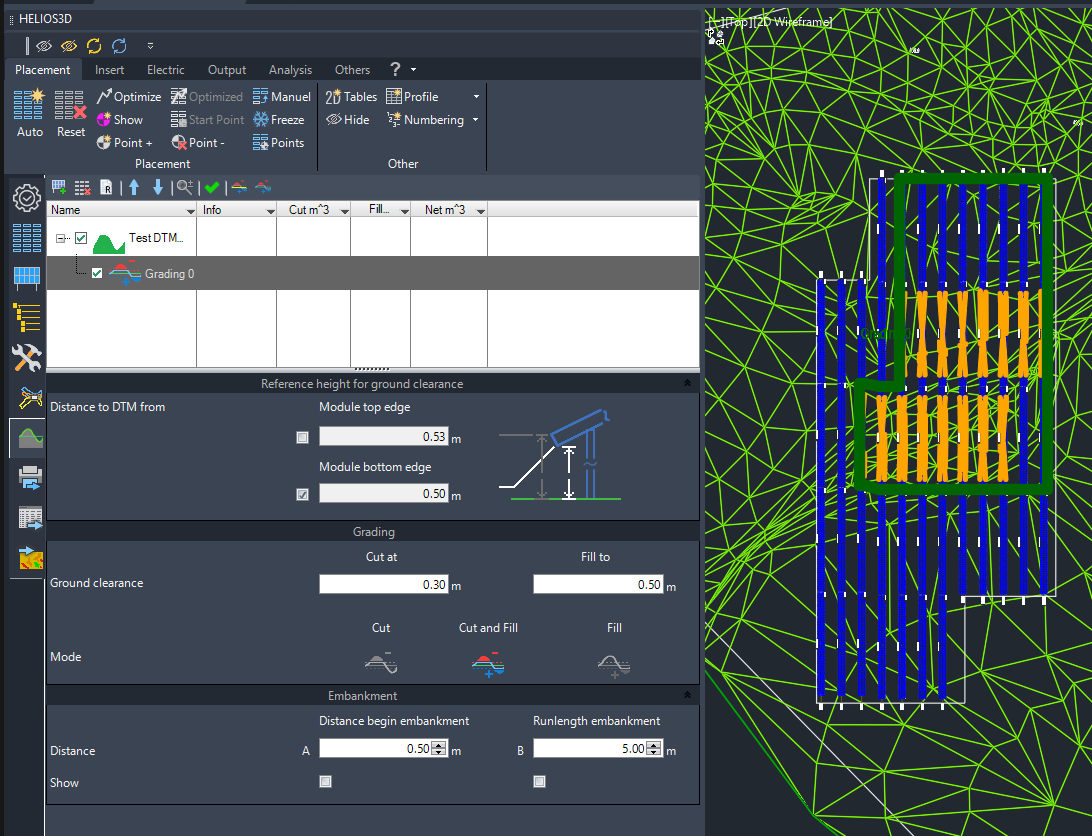Enable Show for embankment distance A
This screenshot has width=1092, height=836.
[325, 782]
